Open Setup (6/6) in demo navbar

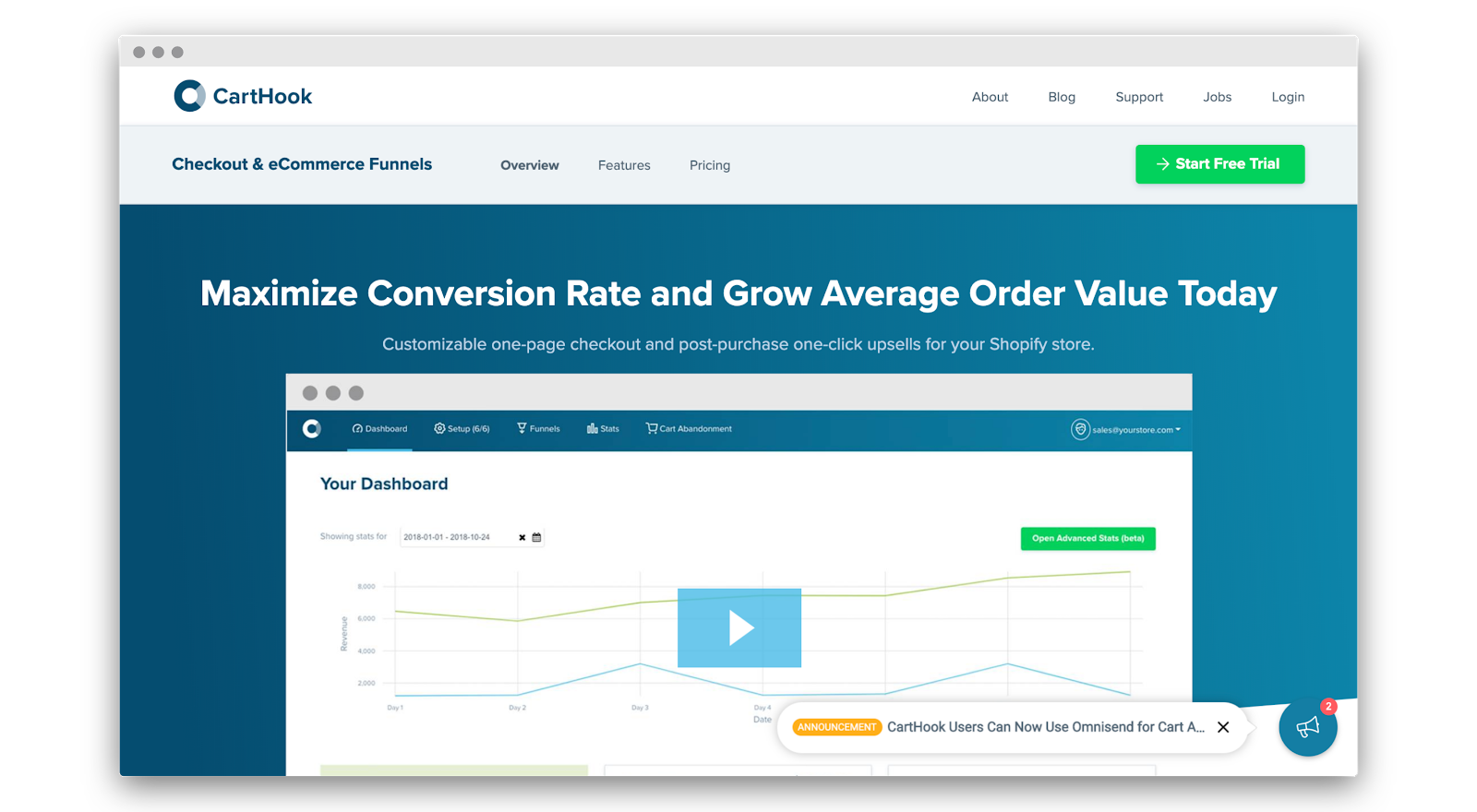click(x=462, y=429)
